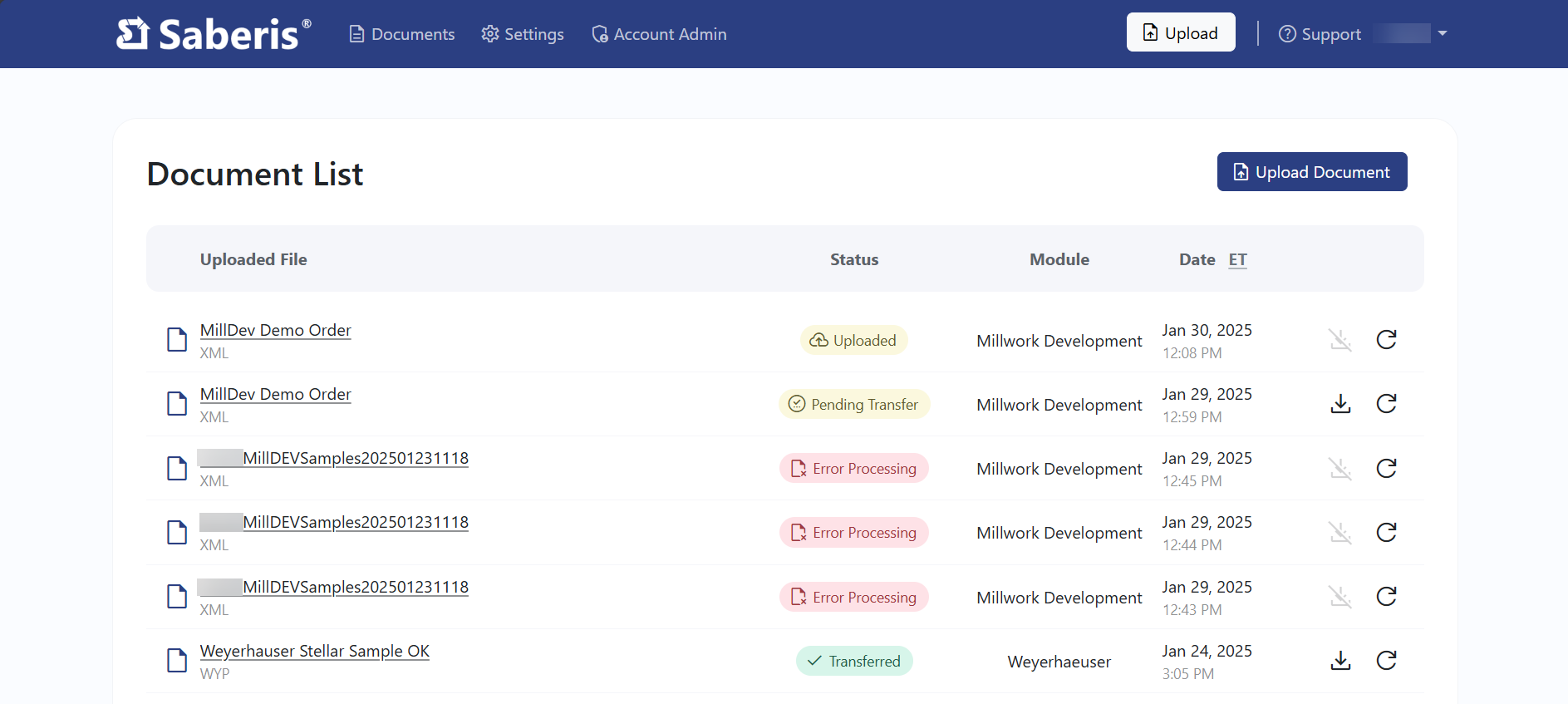
Task: Click the ET timezone label
Action: [1237, 260]
